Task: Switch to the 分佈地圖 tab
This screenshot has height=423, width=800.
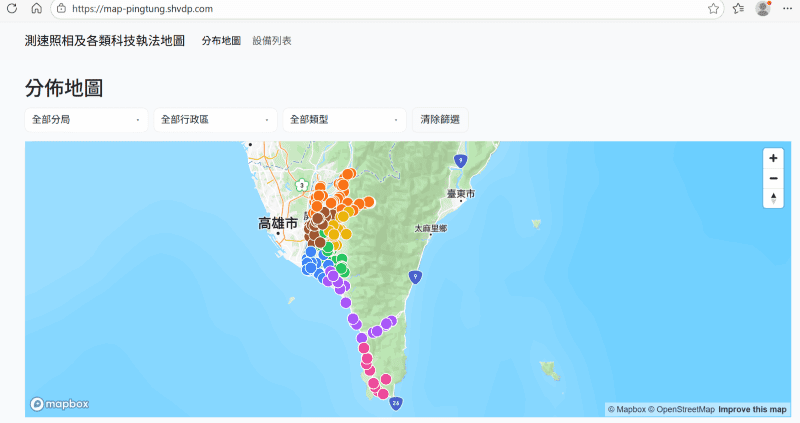Action: click(221, 41)
